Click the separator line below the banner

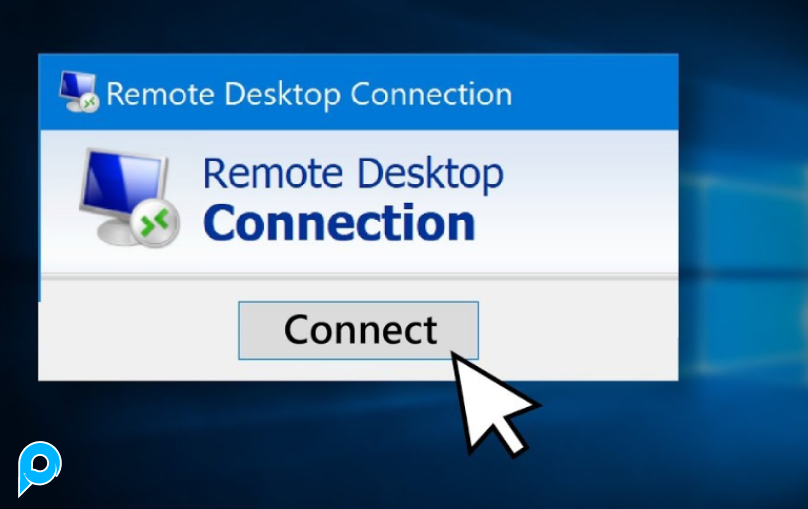(359, 277)
